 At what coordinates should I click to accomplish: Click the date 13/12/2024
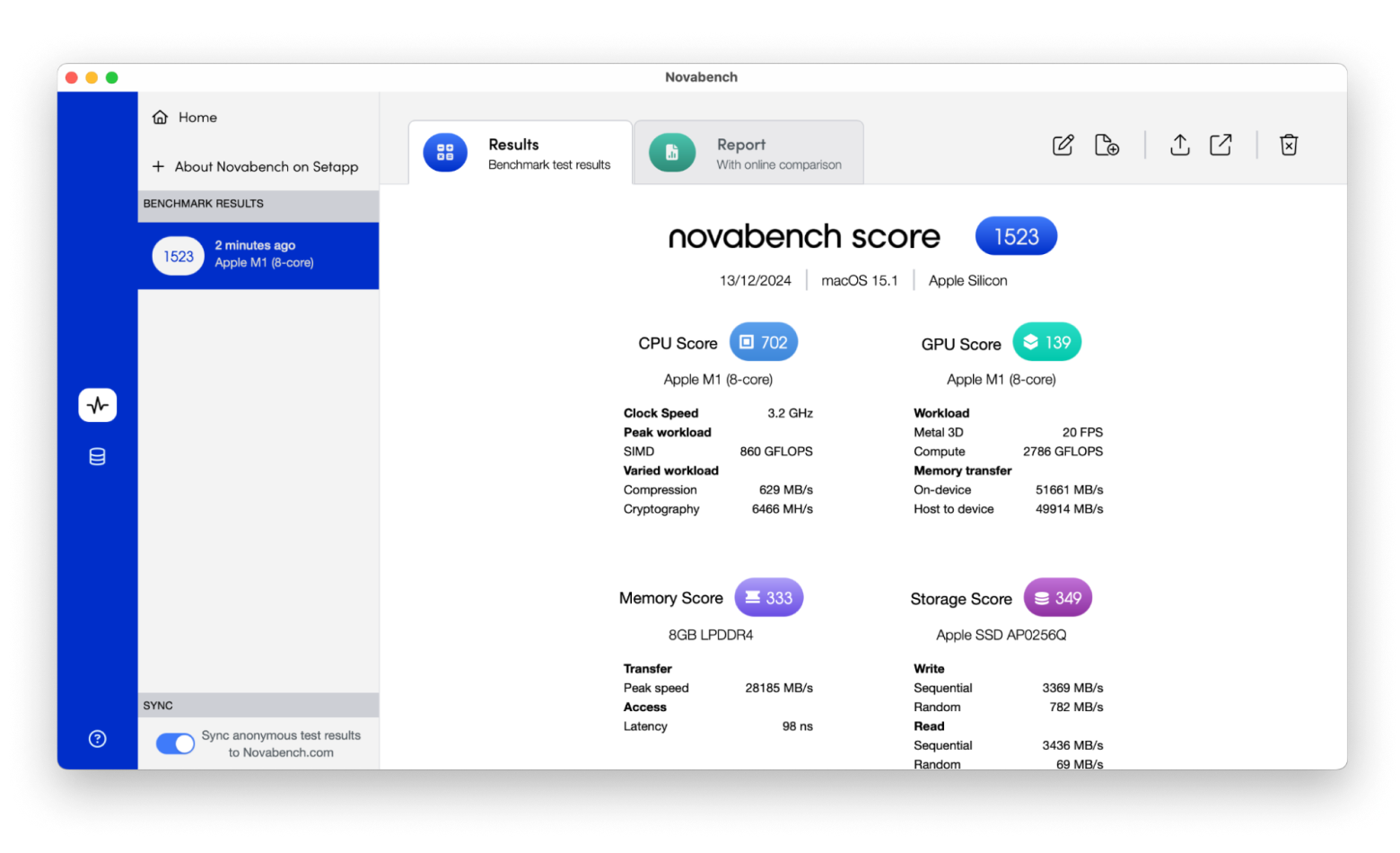pos(756,281)
